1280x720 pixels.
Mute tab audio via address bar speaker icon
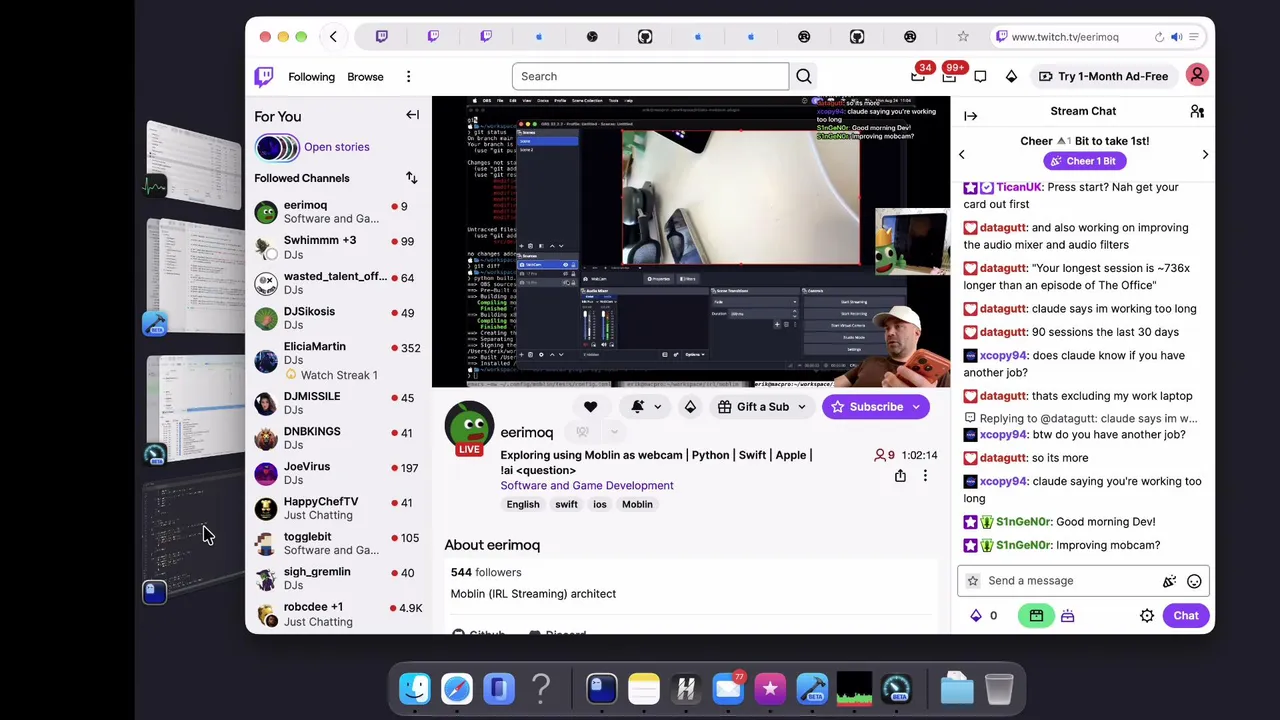click(x=1176, y=37)
